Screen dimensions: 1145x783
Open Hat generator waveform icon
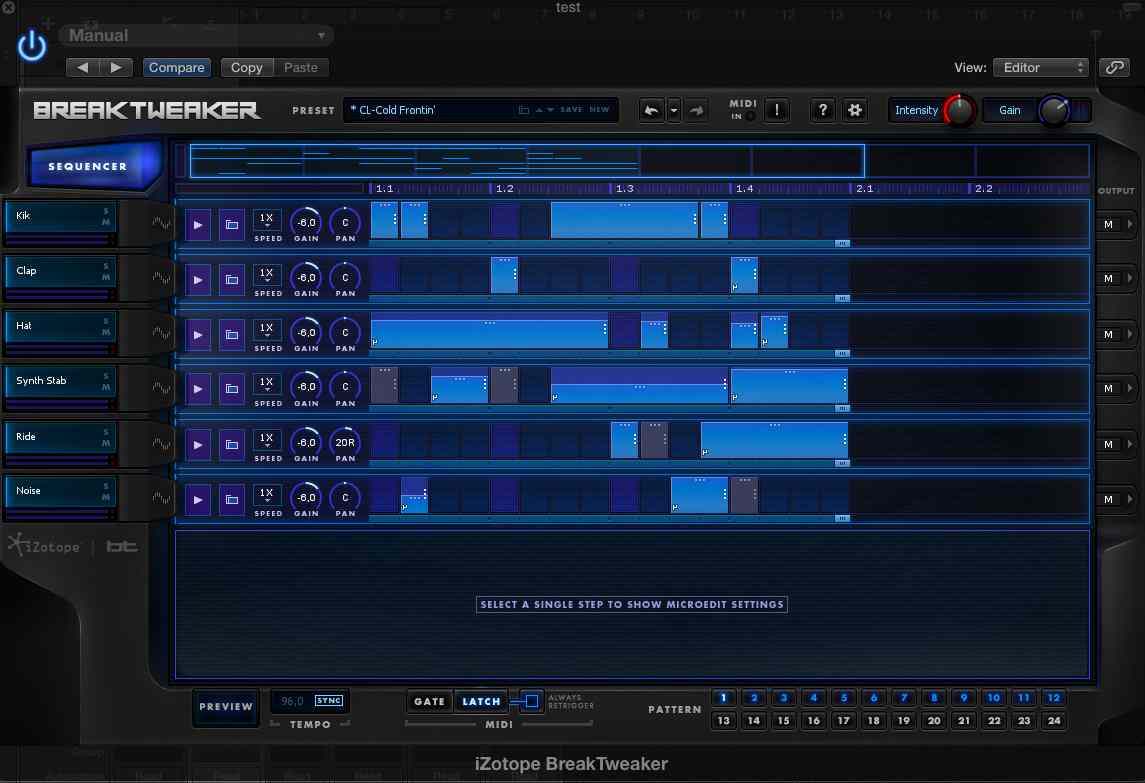point(161,333)
